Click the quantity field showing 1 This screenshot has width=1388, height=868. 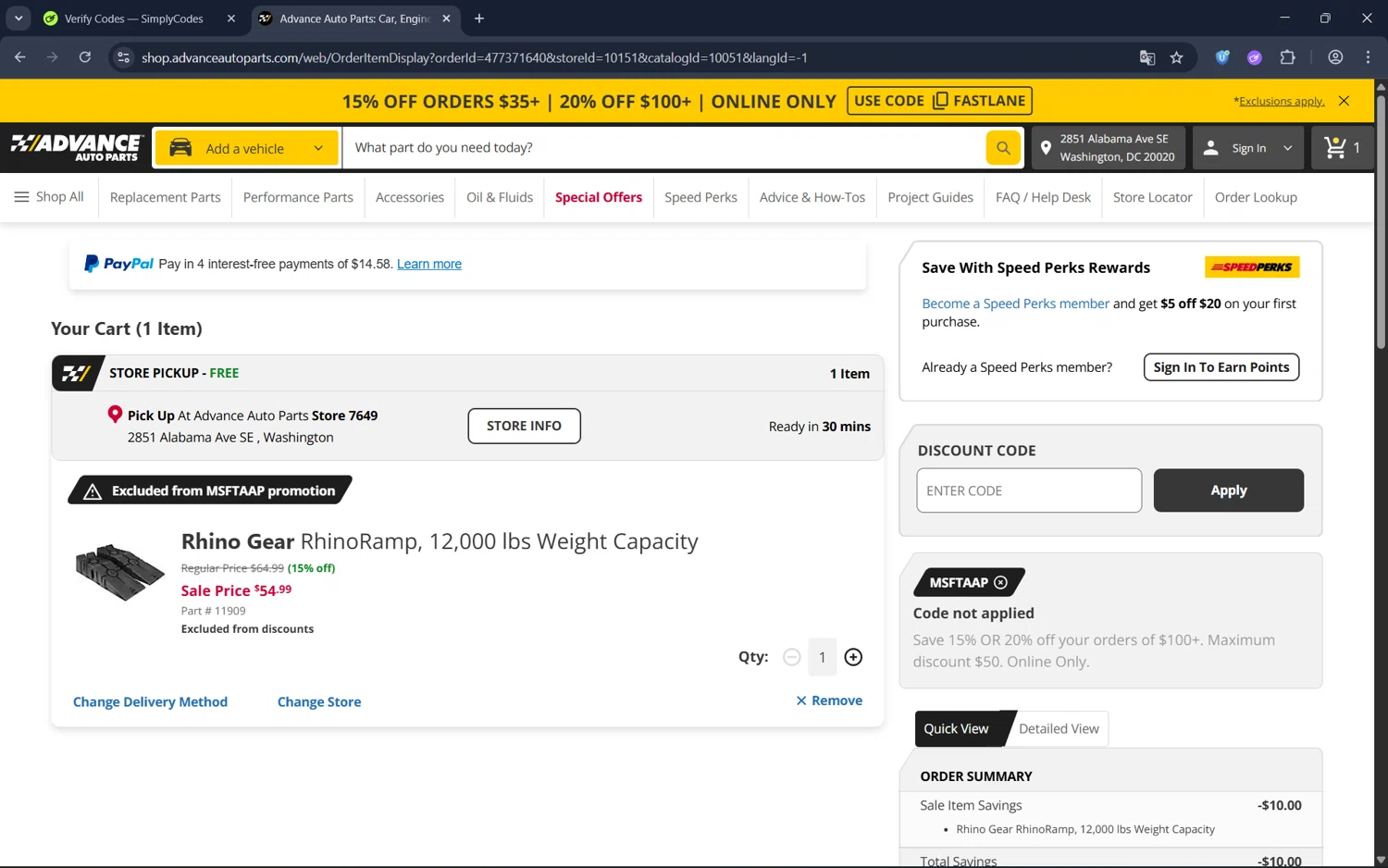[x=822, y=657]
